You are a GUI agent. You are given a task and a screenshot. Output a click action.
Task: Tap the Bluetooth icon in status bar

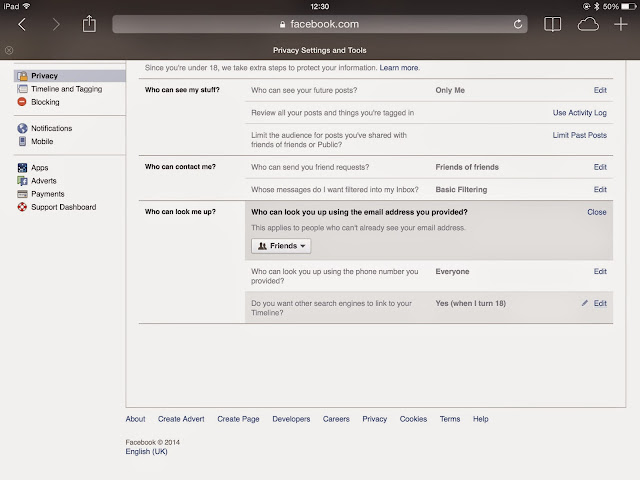tap(596, 6)
